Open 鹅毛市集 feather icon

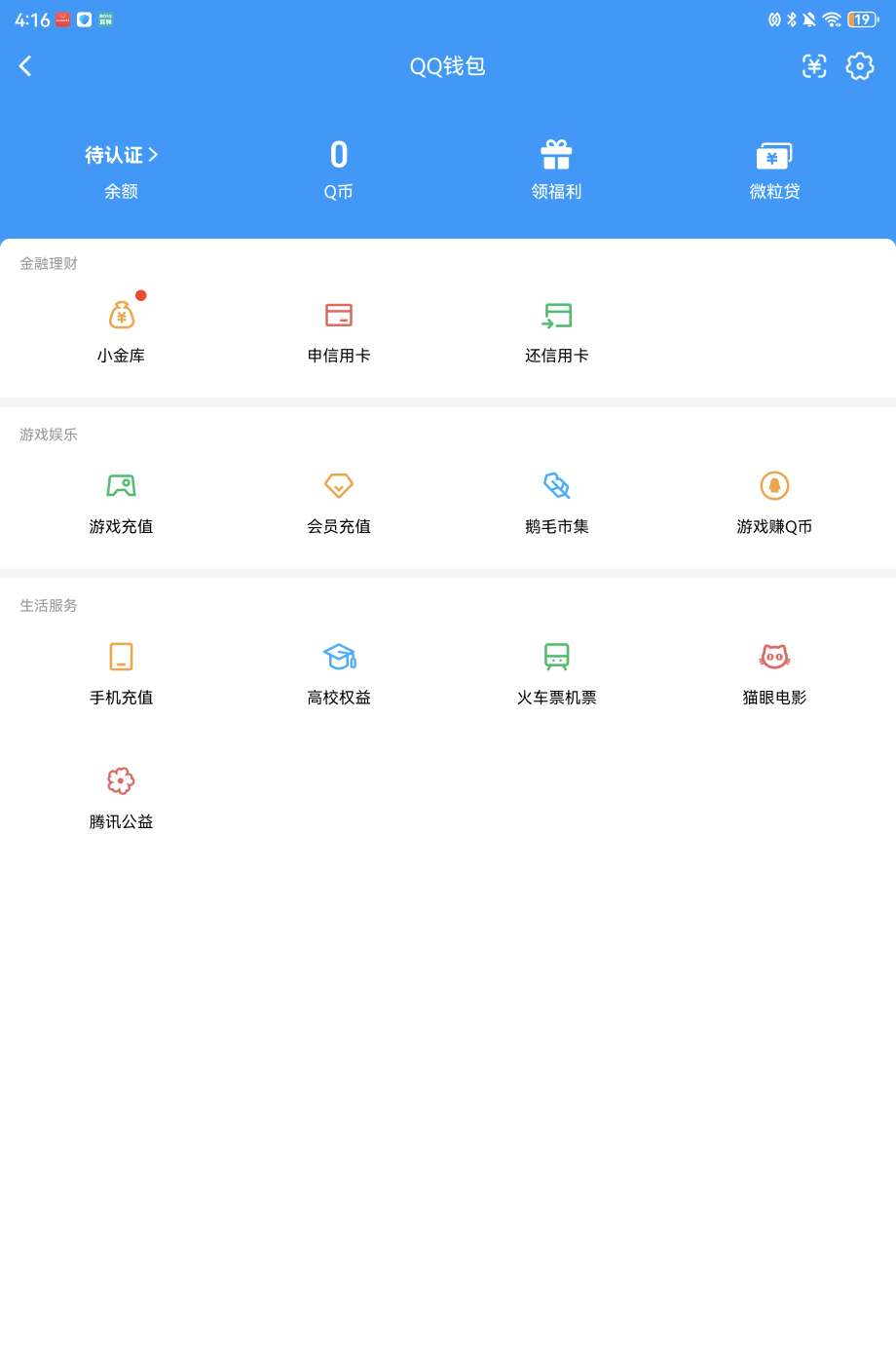[x=557, y=485]
